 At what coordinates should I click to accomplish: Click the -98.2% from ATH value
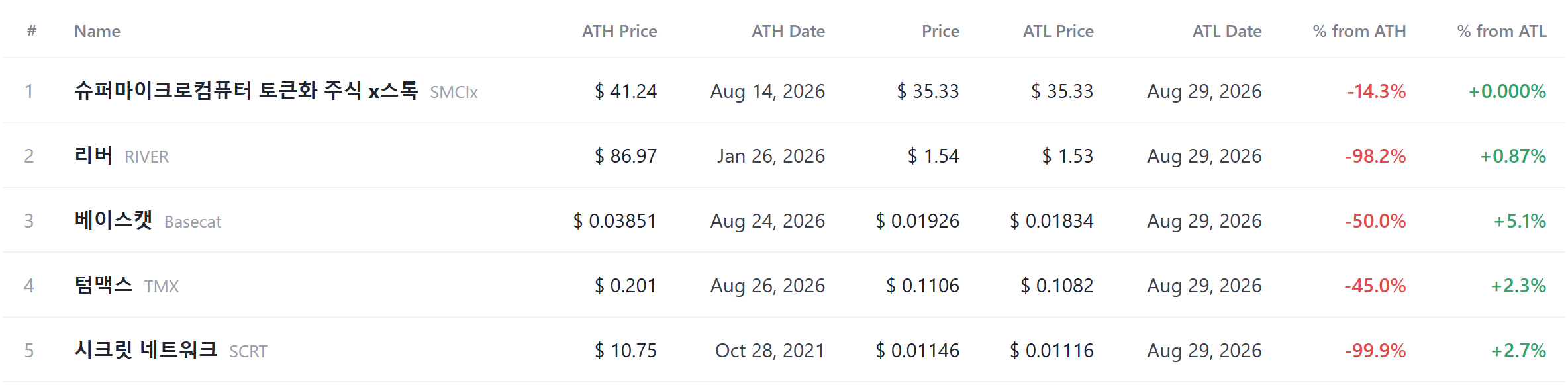click(1375, 156)
